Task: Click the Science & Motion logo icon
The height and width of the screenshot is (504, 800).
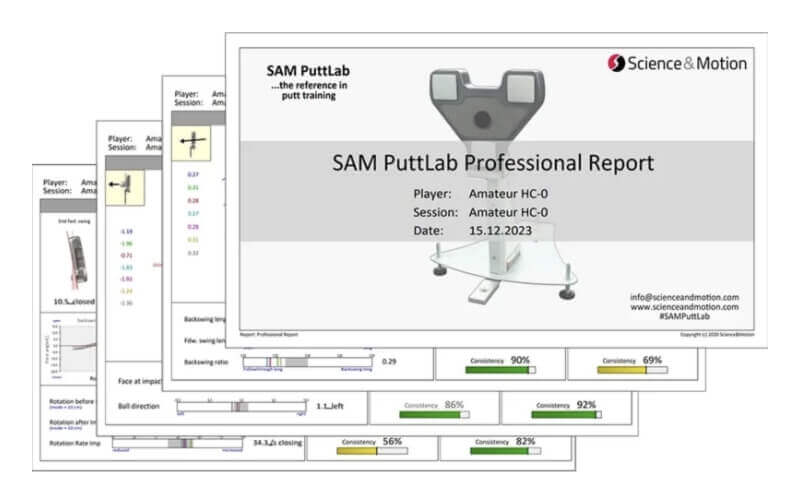Action: [617, 64]
